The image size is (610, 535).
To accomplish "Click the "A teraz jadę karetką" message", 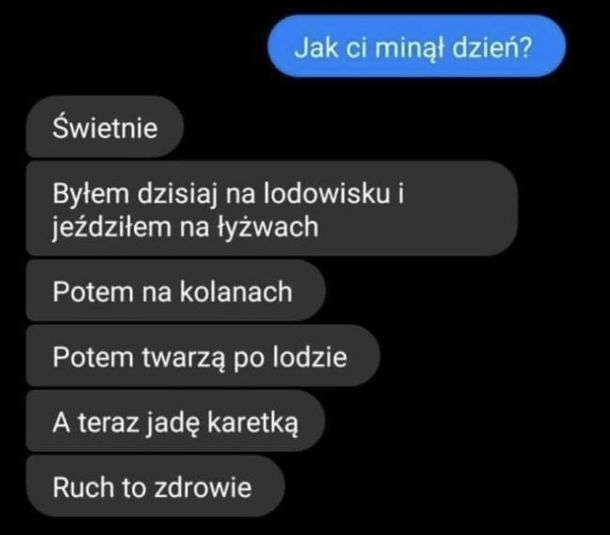I will (175, 421).
